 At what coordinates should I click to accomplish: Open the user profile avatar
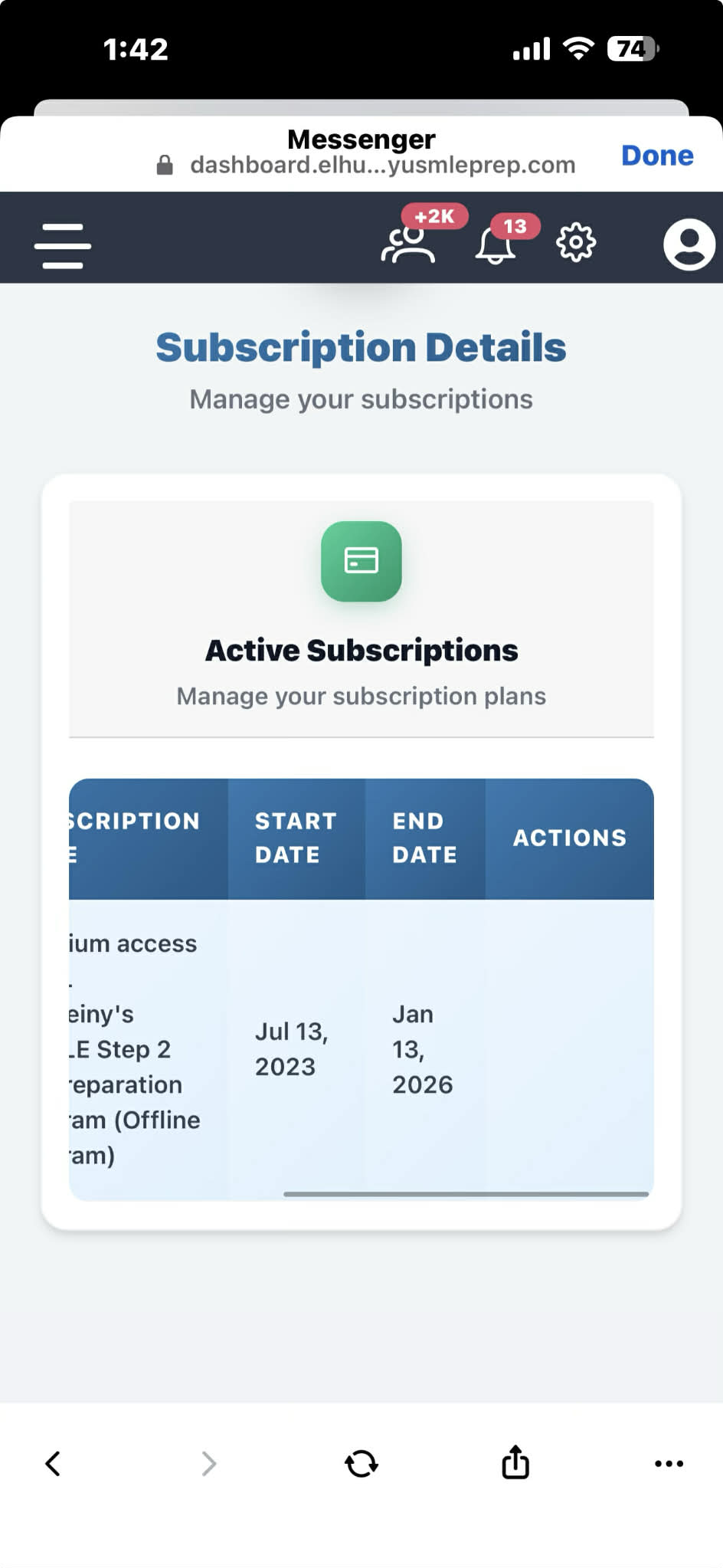pyautogui.click(x=689, y=244)
